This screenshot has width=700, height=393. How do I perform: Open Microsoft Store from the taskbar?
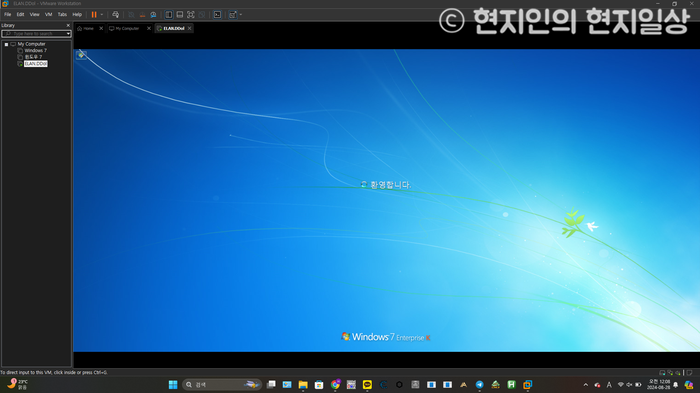point(319,385)
